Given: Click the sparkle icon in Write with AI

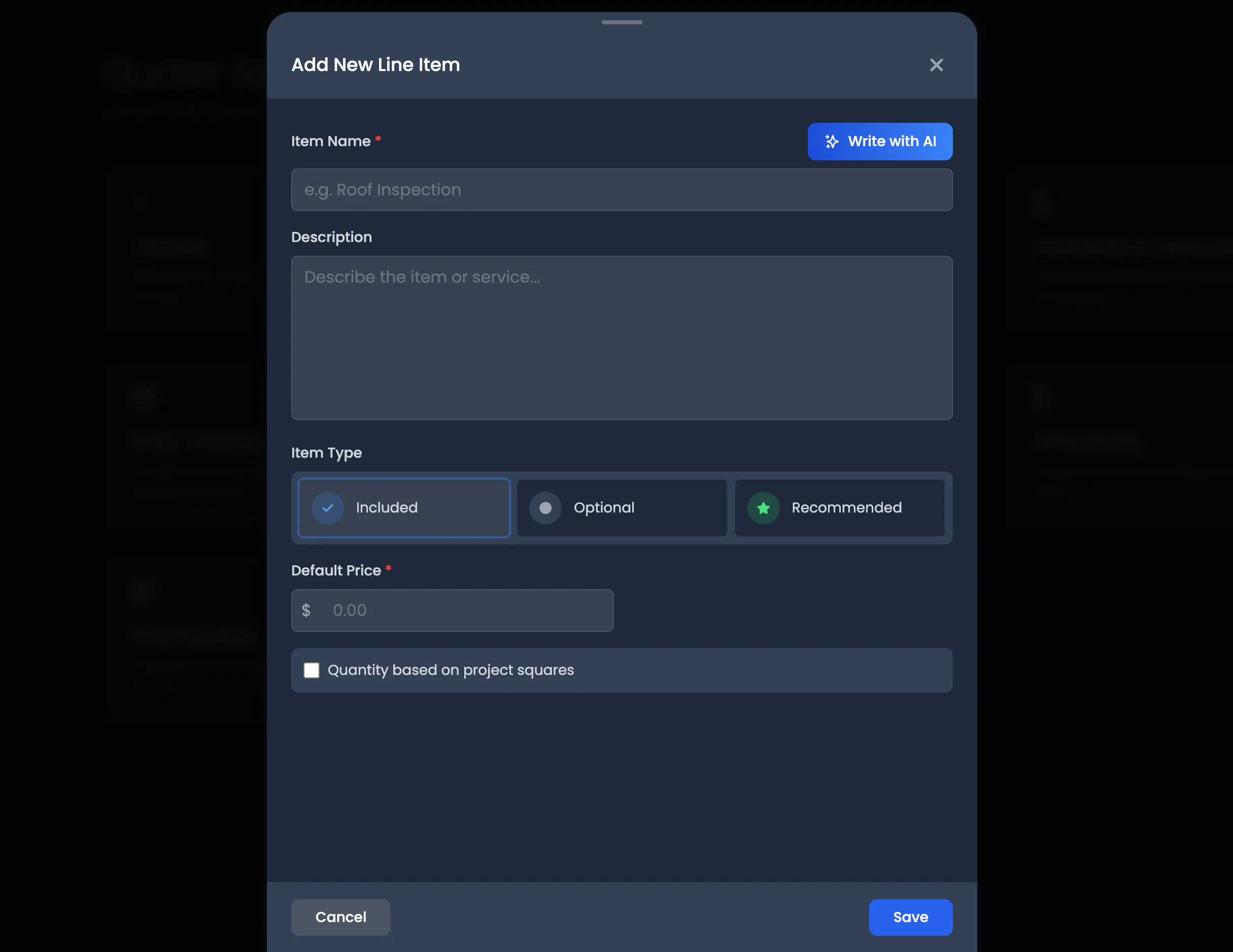Looking at the screenshot, I should tap(831, 141).
